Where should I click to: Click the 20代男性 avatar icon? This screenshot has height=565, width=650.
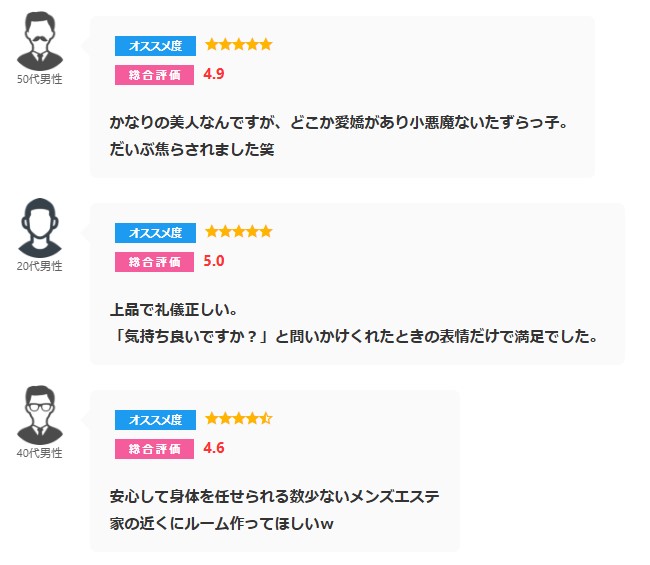40,228
